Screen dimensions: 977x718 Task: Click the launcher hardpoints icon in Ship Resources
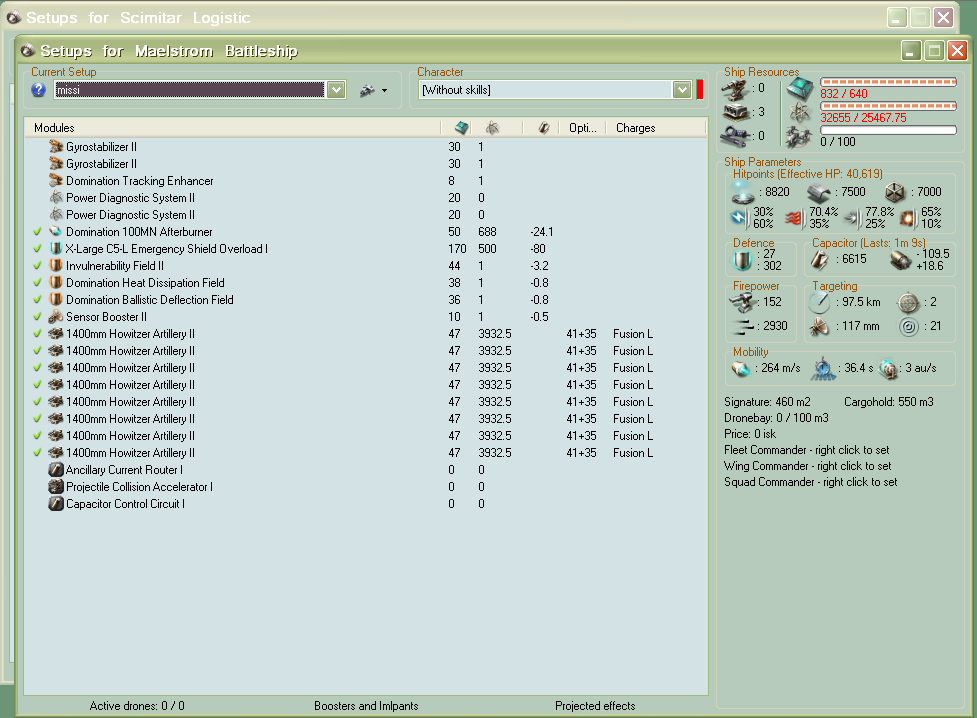click(x=735, y=113)
